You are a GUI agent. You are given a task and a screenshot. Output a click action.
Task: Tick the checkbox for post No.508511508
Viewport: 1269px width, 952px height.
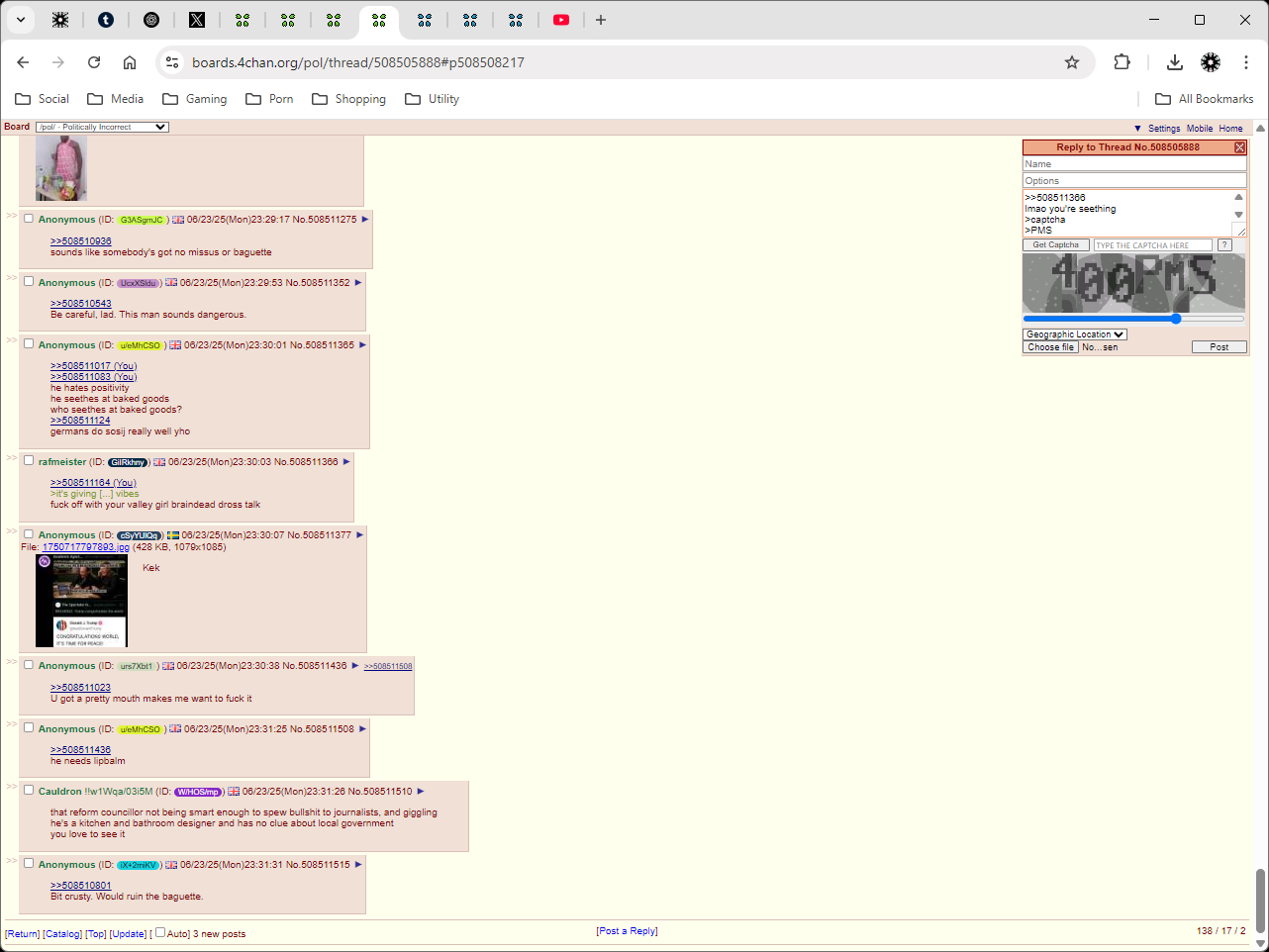[x=29, y=728]
